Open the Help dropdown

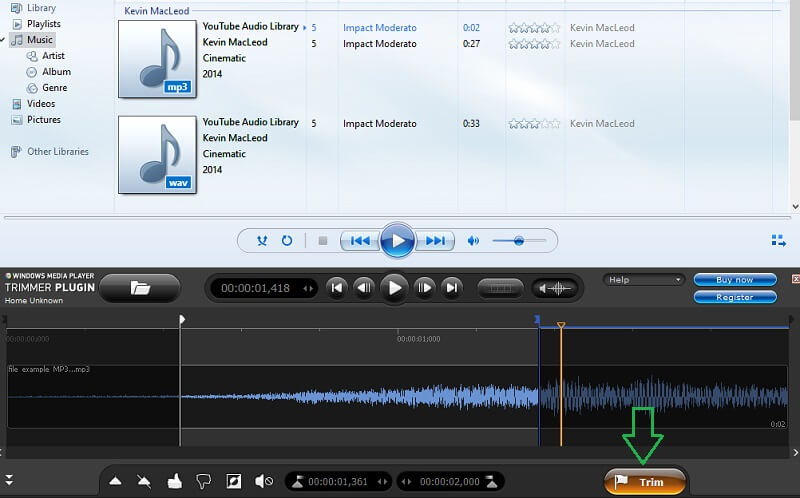645,280
